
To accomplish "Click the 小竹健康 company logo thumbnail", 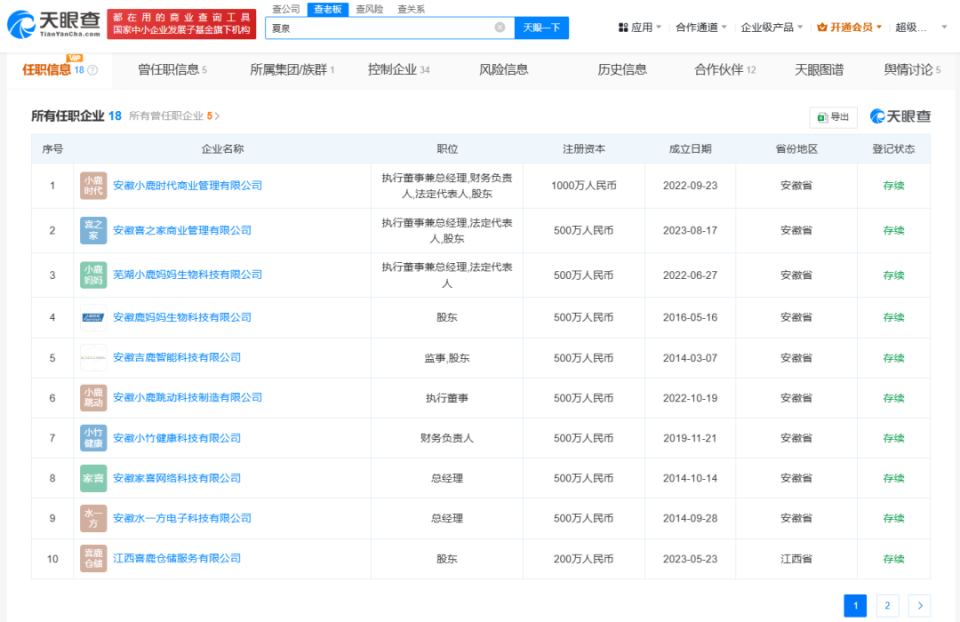I will coord(92,438).
